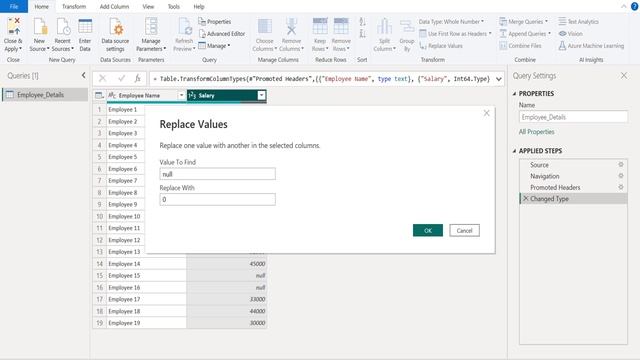This screenshot has height=360, width=640.
Task: Open the All Properties link
Action: pyautogui.click(x=536, y=132)
